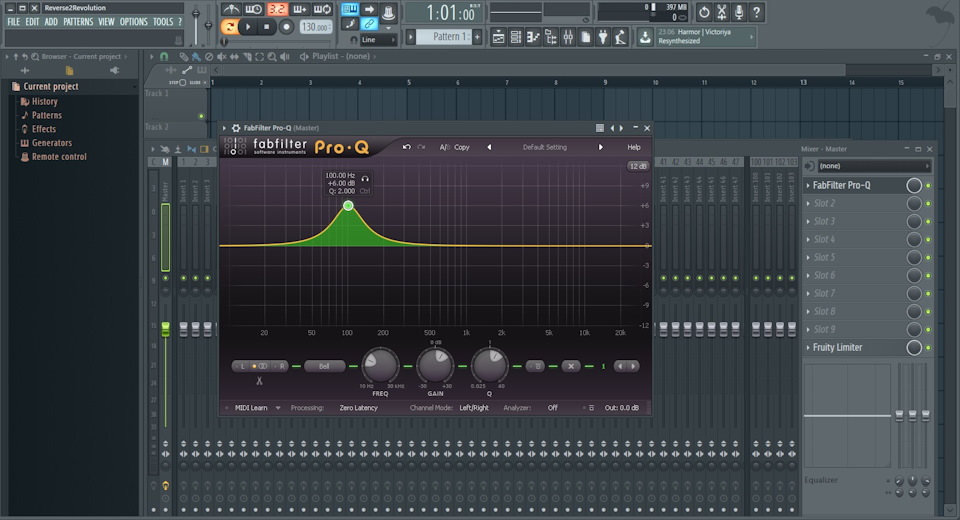960x520 pixels.
Task: Click the Pro-Q Help button
Action: (x=634, y=147)
